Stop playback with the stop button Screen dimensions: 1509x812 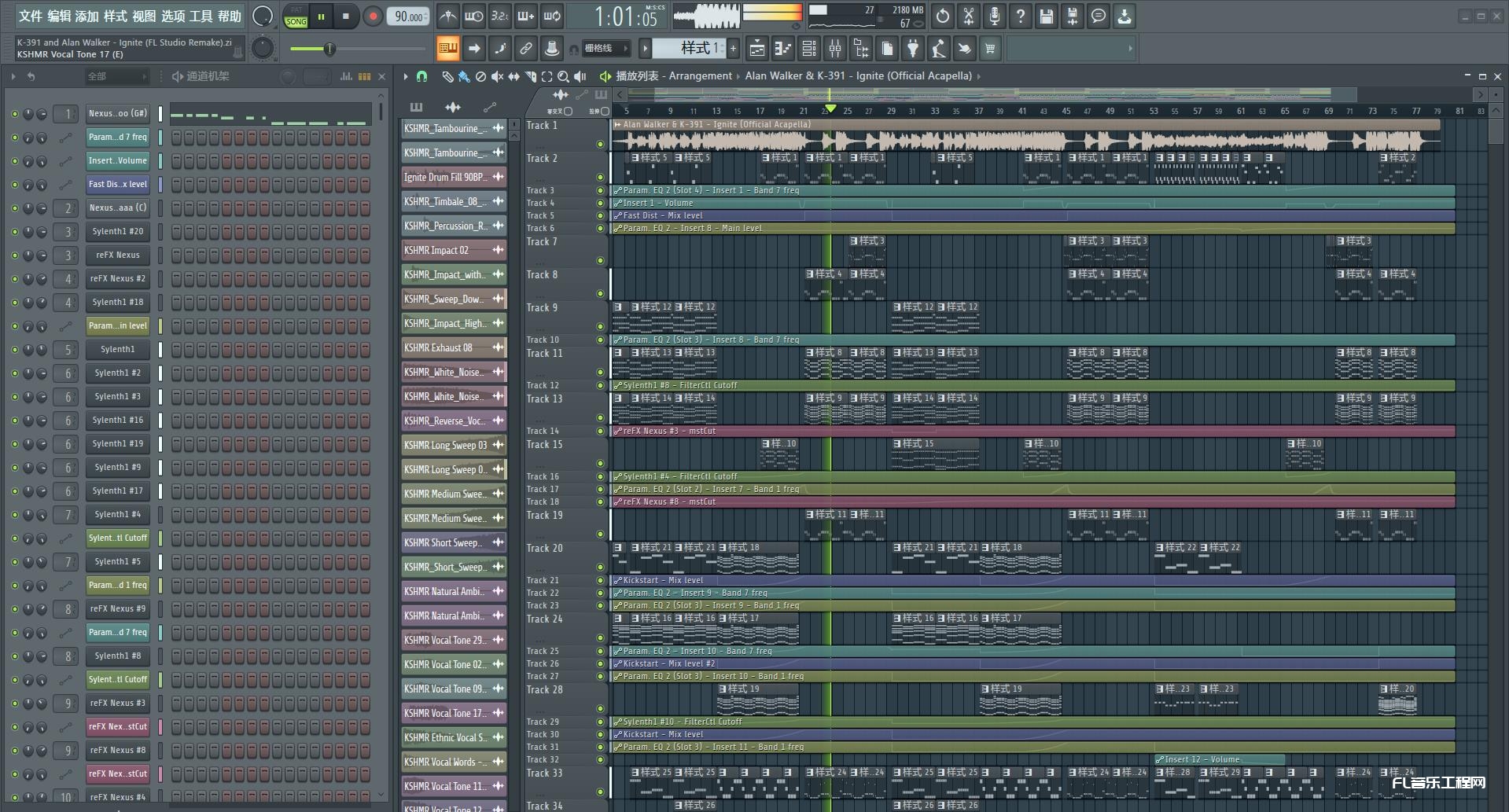click(x=346, y=17)
